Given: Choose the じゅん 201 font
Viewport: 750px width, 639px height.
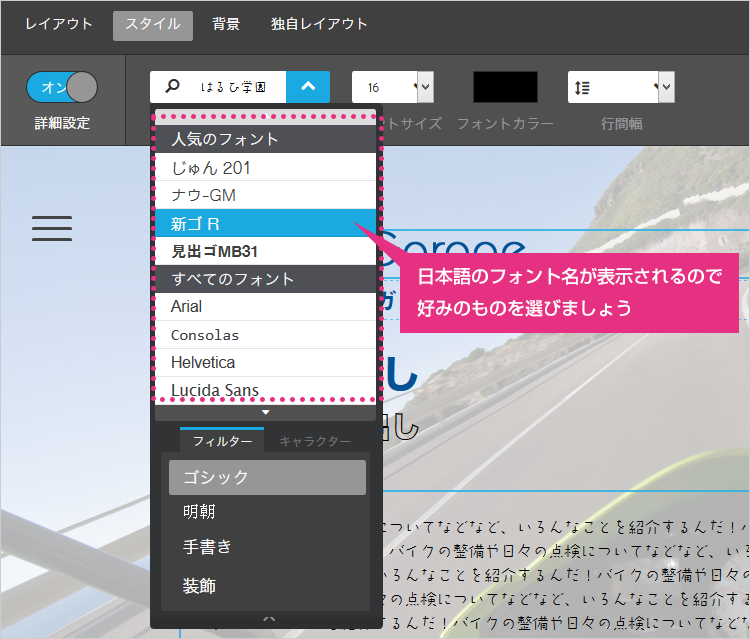Looking at the screenshot, I should [x=265, y=167].
